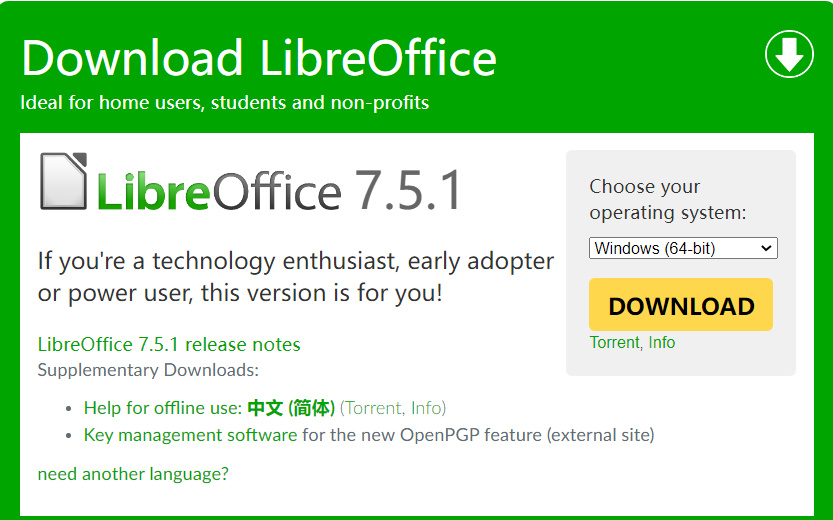Screen dimensions: 833x520
Task: Click Torrent link in the offline help parentheses
Action: tap(373, 408)
